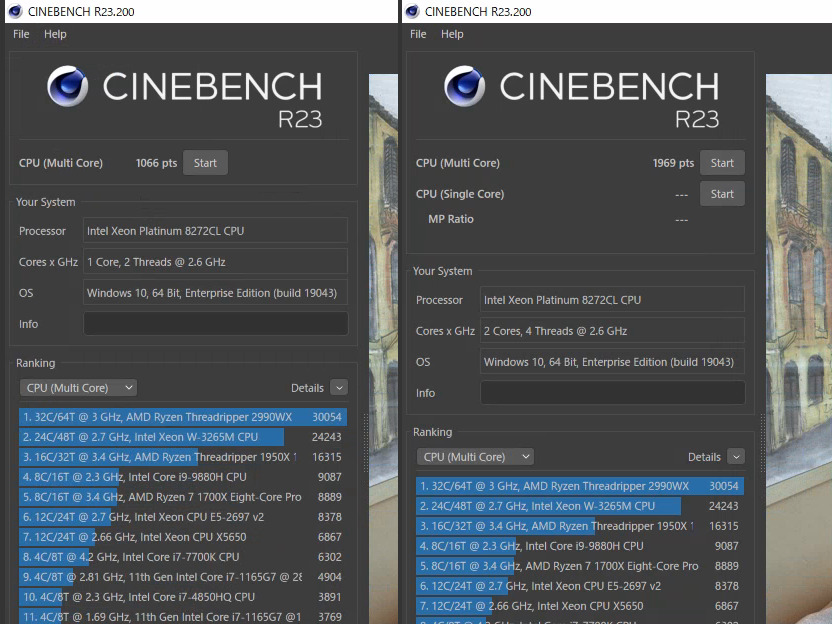Select i7-1165G7 2.81 GHz row in left window
The width and height of the screenshot is (832, 624).
click(x=183, y=577)
